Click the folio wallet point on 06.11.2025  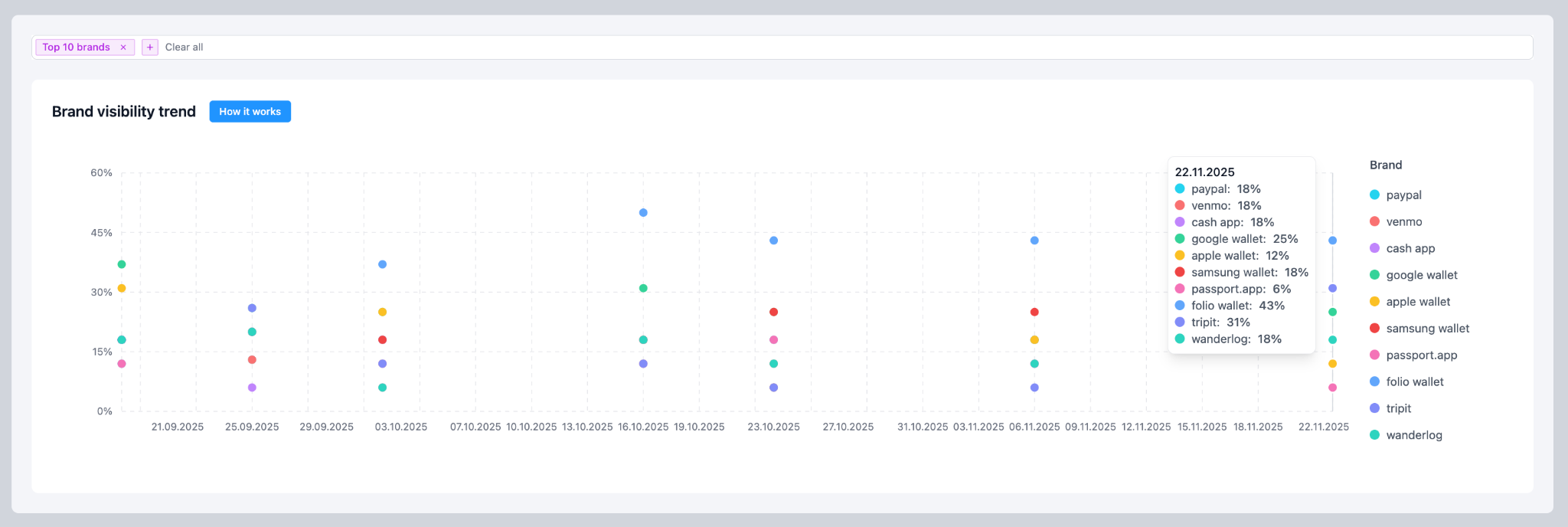[x=1034, y=241]
